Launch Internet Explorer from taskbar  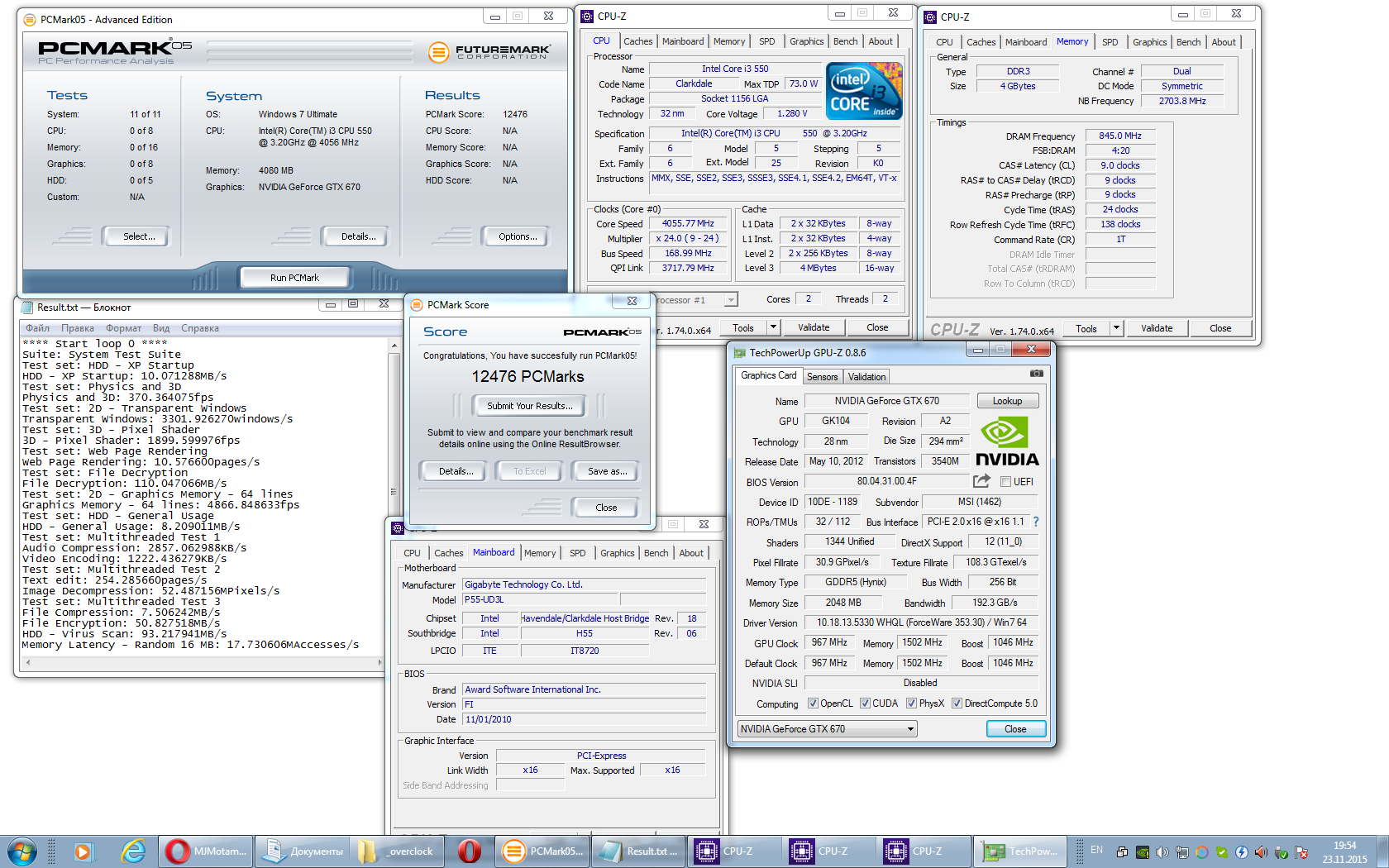(x=132, y=851)
